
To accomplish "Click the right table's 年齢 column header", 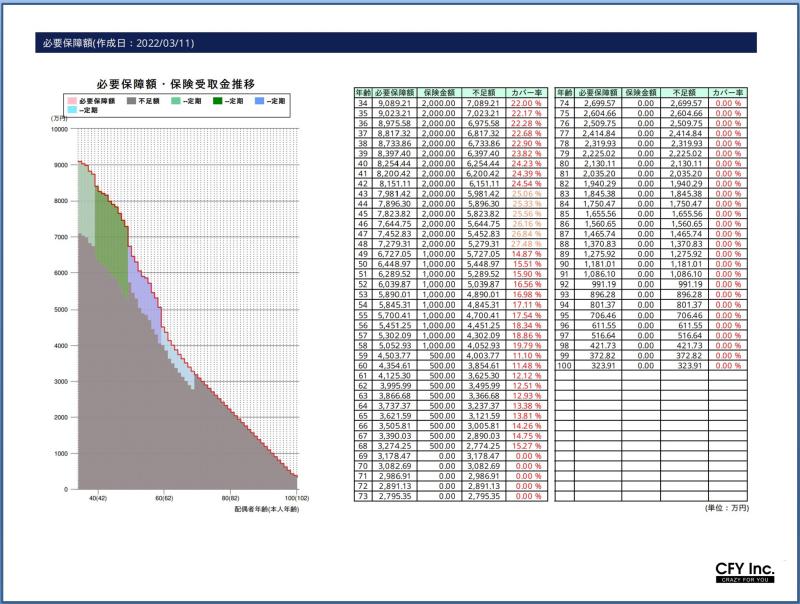I will [x=563, y=92].
